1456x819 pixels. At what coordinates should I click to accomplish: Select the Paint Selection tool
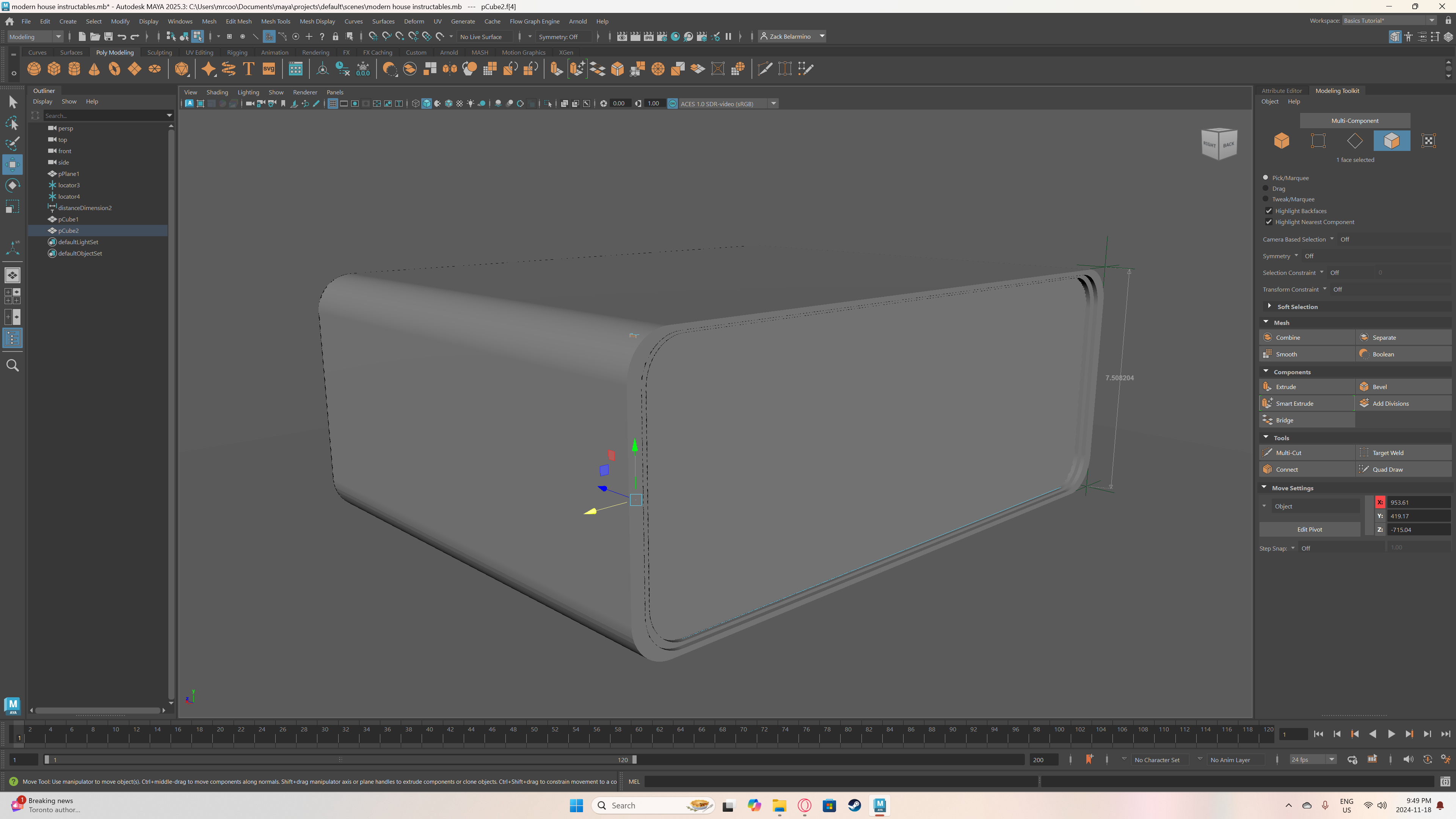click(13, 143)
